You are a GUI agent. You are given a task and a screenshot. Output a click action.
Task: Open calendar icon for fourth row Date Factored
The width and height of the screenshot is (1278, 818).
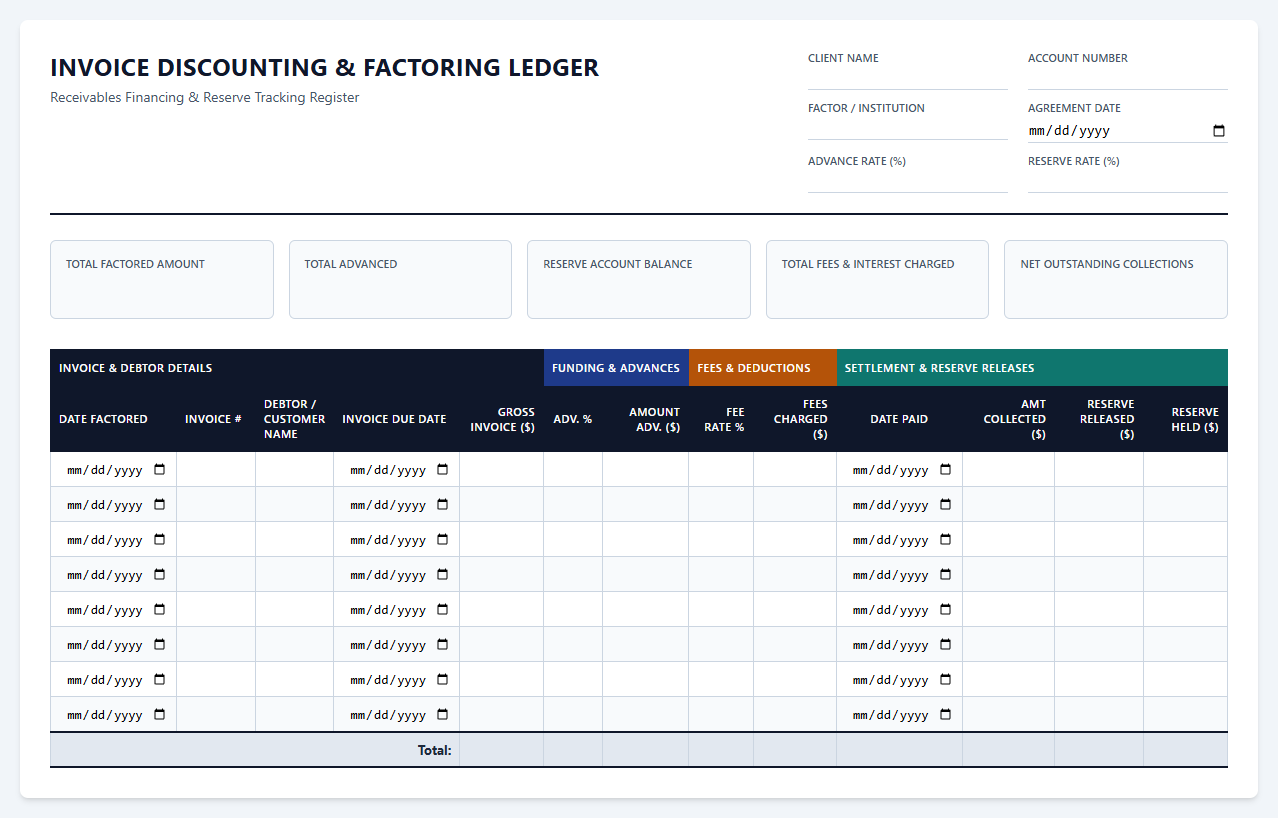[160, 574]
